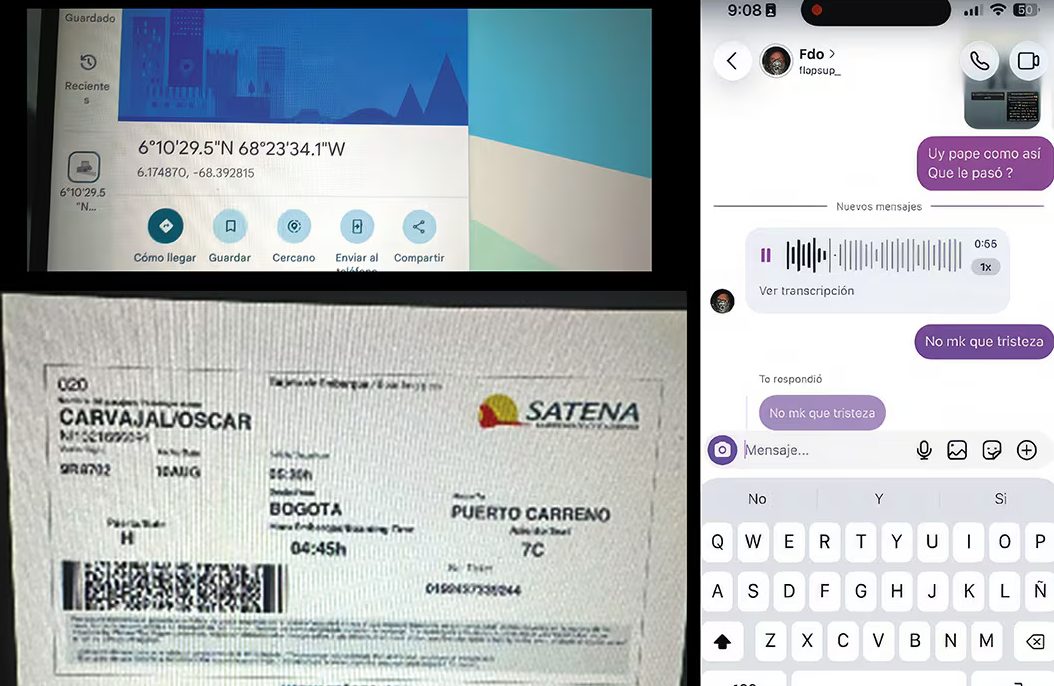Open the photo gallery picker icon

957,450
